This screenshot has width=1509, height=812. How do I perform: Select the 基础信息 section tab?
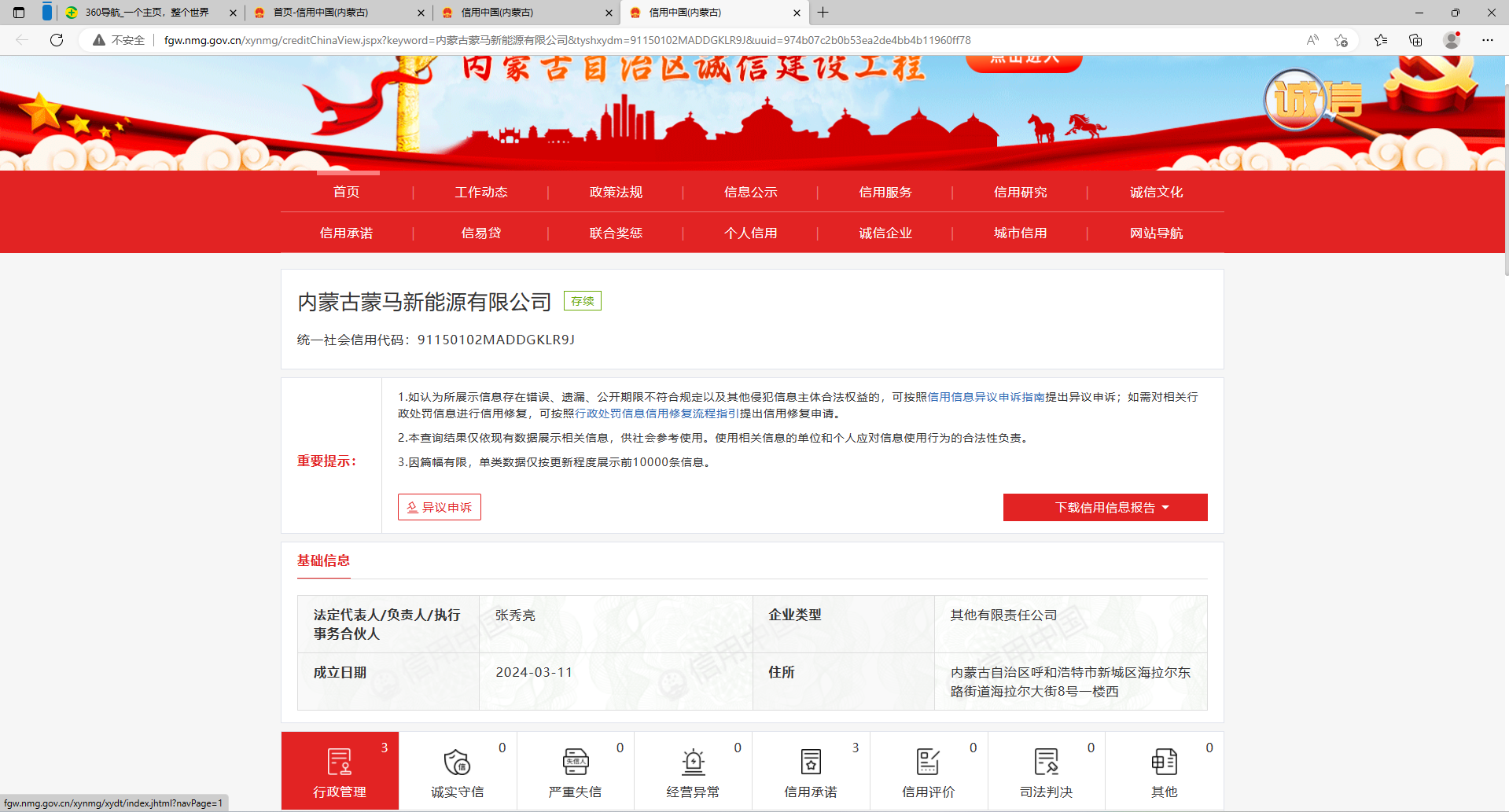tap(323, 560)
